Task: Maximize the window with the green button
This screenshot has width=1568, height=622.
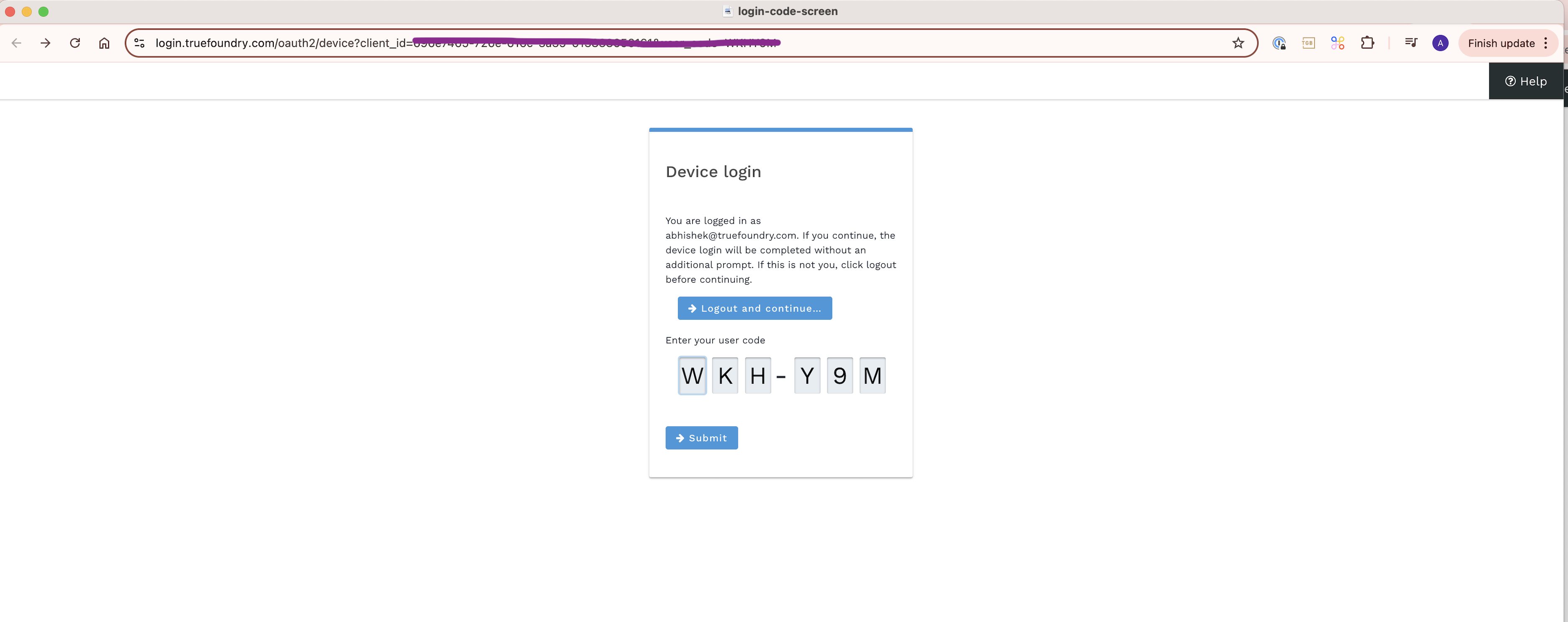Action: pyautogui.click(x=43, y=12)
